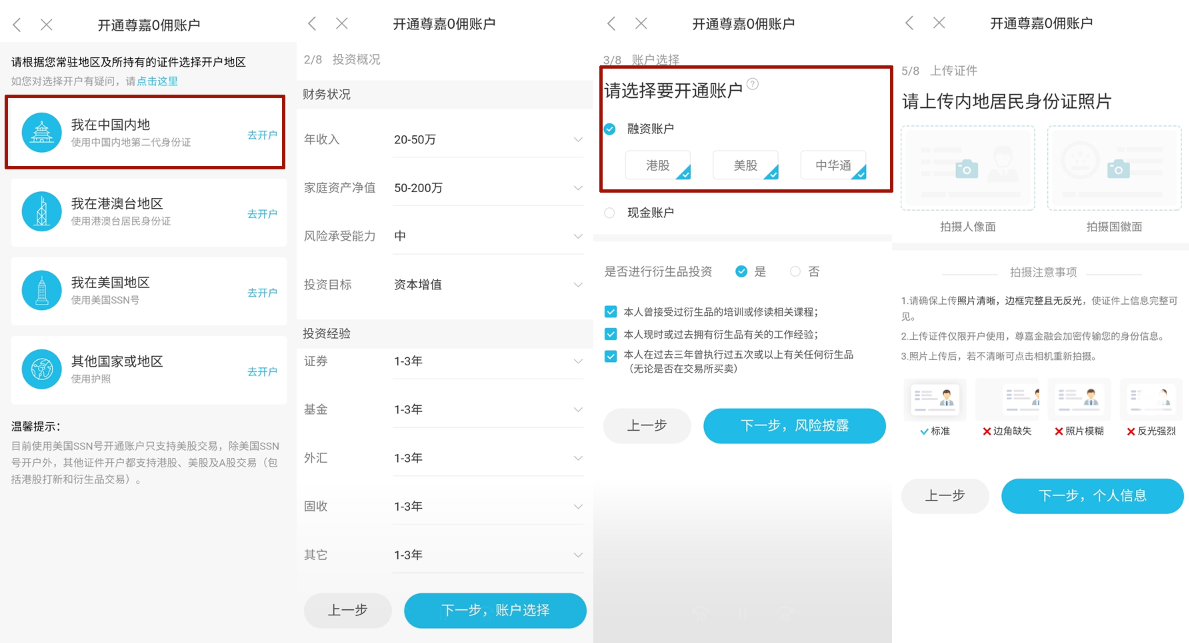Switch to 现金账户 option
This screenshot has width=1189, height=643.
coord(611,212)
